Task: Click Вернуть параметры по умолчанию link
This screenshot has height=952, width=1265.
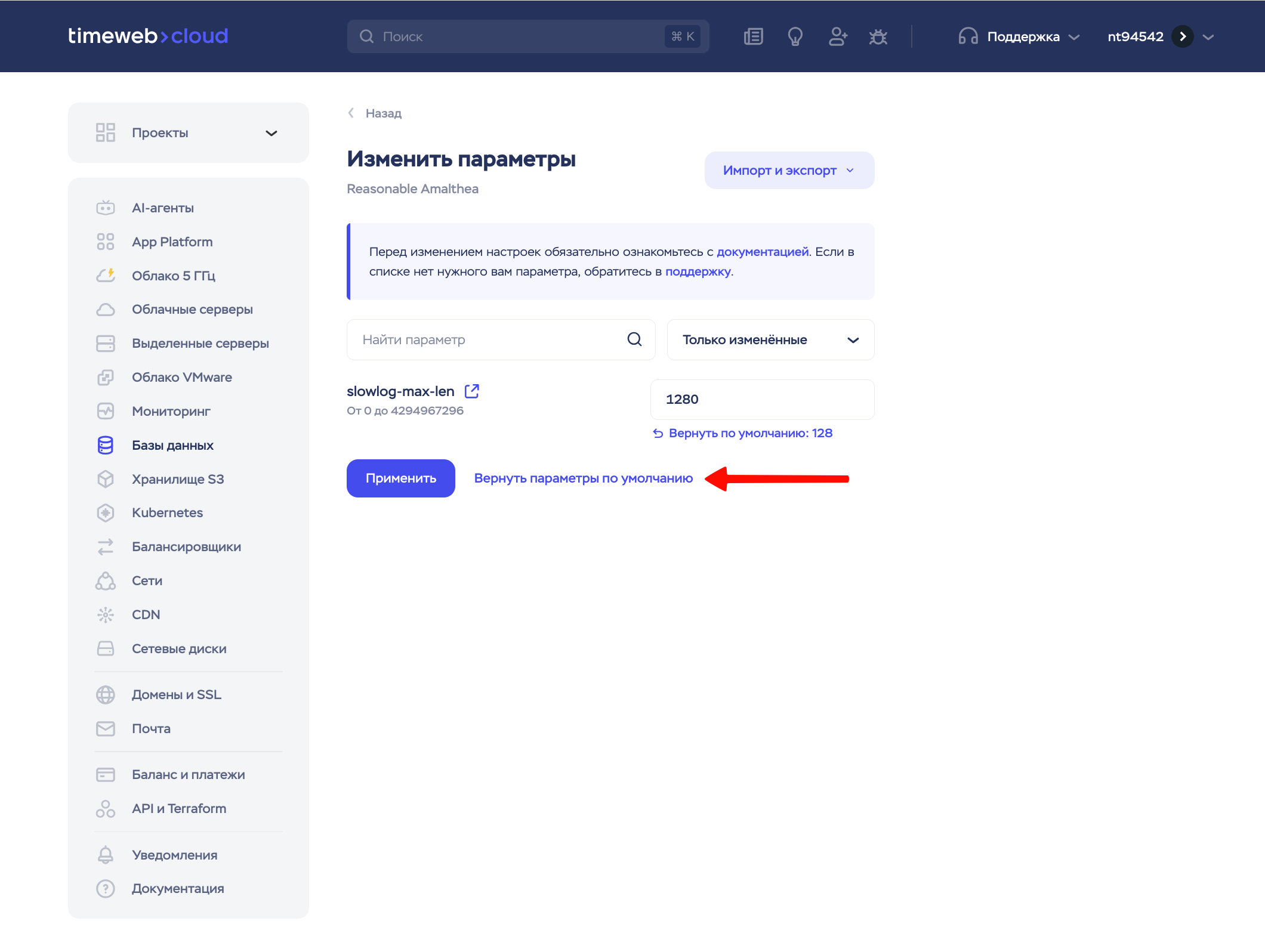Action: click(x=584, y=478)
